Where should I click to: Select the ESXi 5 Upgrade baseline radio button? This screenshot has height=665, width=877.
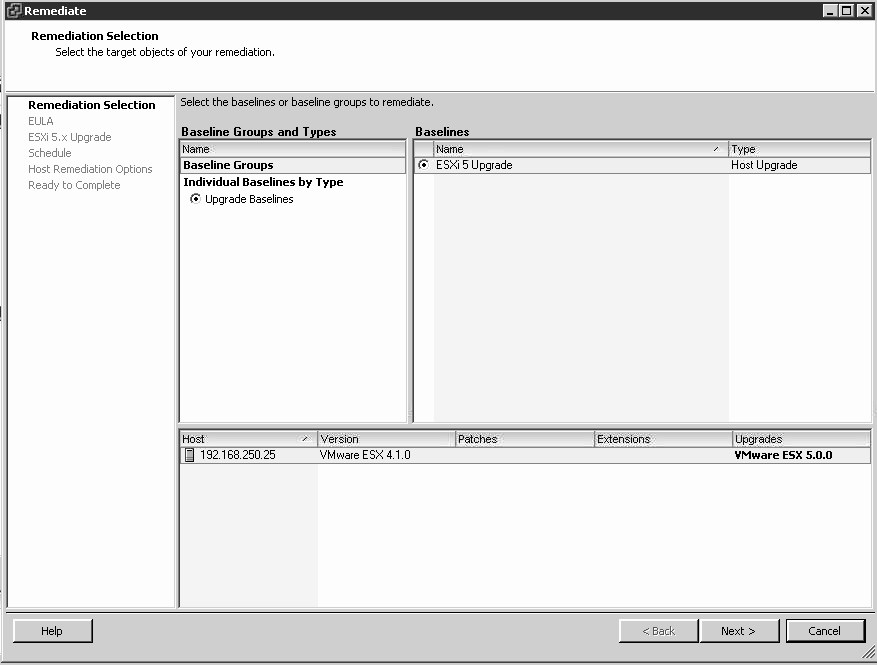[x=423, y=164]
